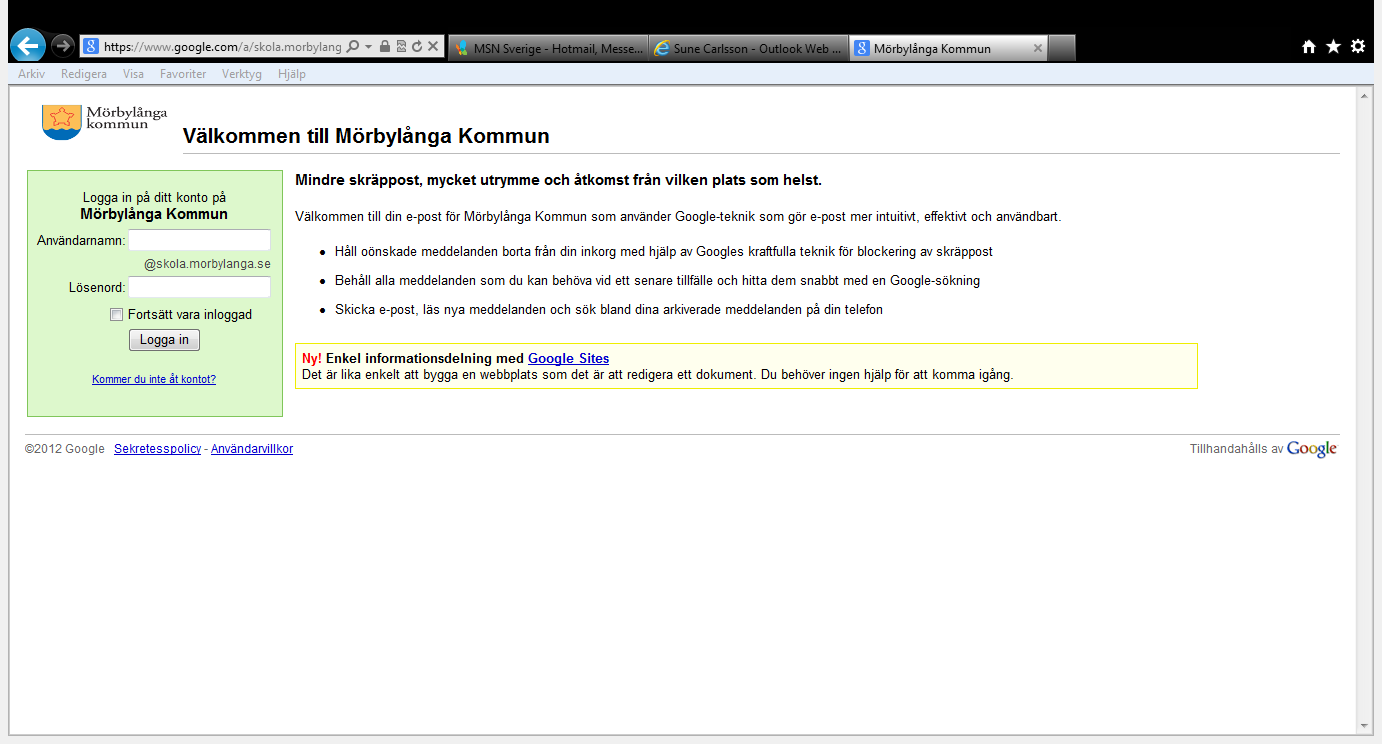Close the Mörbylånga Kommun tab

(x=1038, y=48)
